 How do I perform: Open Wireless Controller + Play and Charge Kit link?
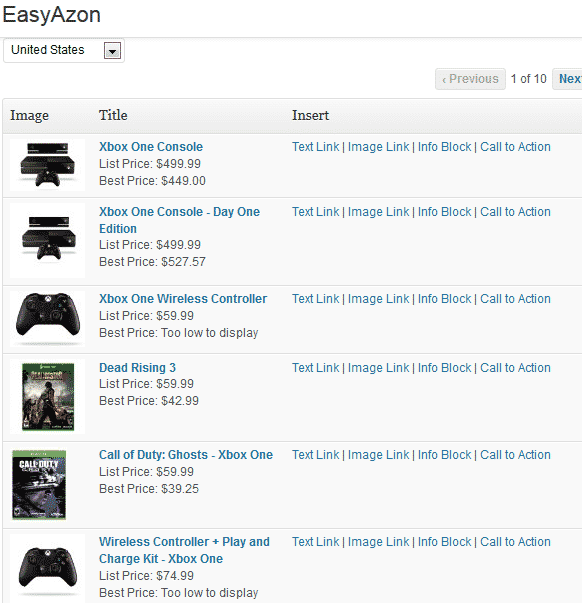tap(184, 550)
